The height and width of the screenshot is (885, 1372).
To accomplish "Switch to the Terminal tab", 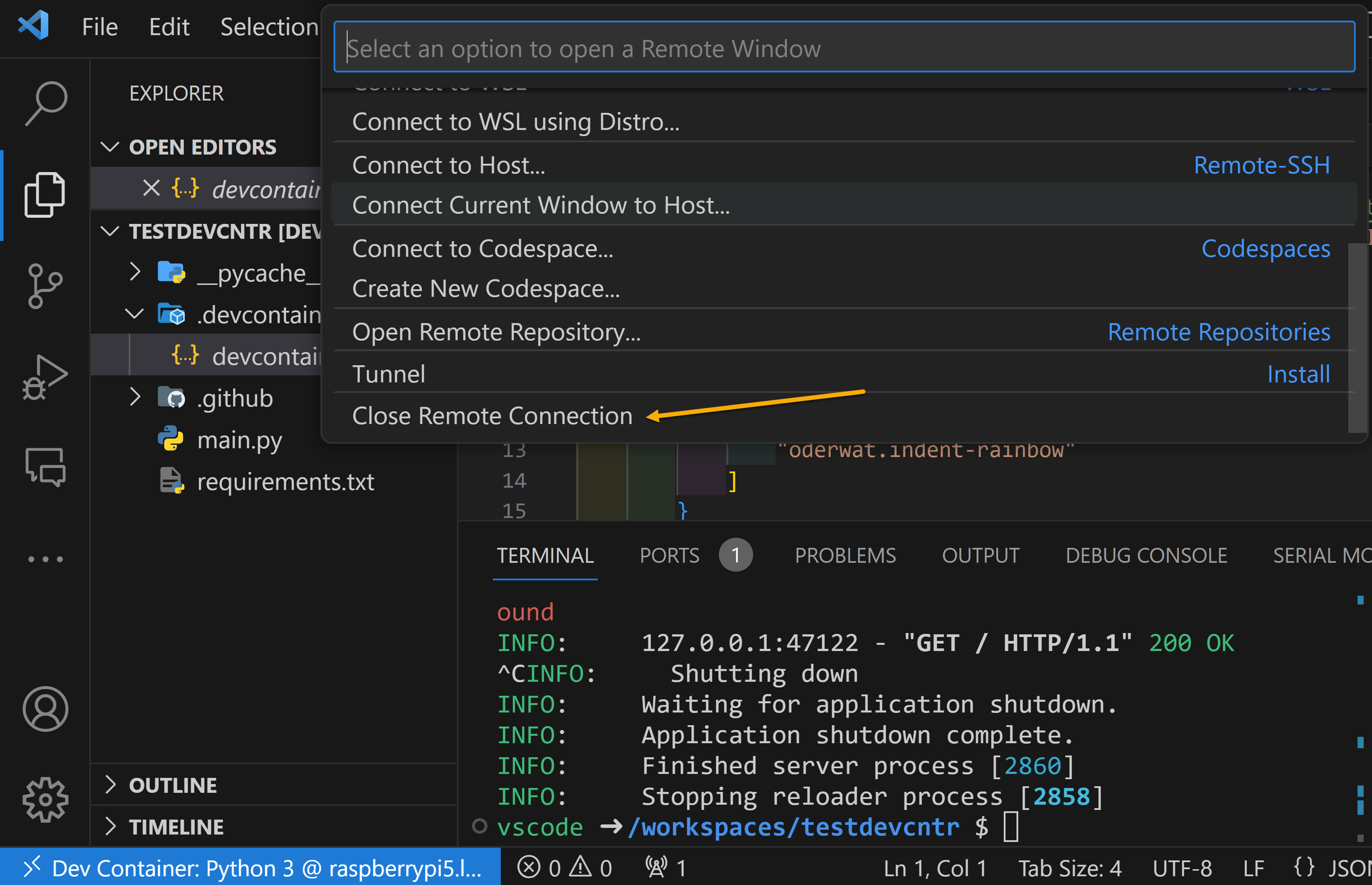I will pos(545,555).
